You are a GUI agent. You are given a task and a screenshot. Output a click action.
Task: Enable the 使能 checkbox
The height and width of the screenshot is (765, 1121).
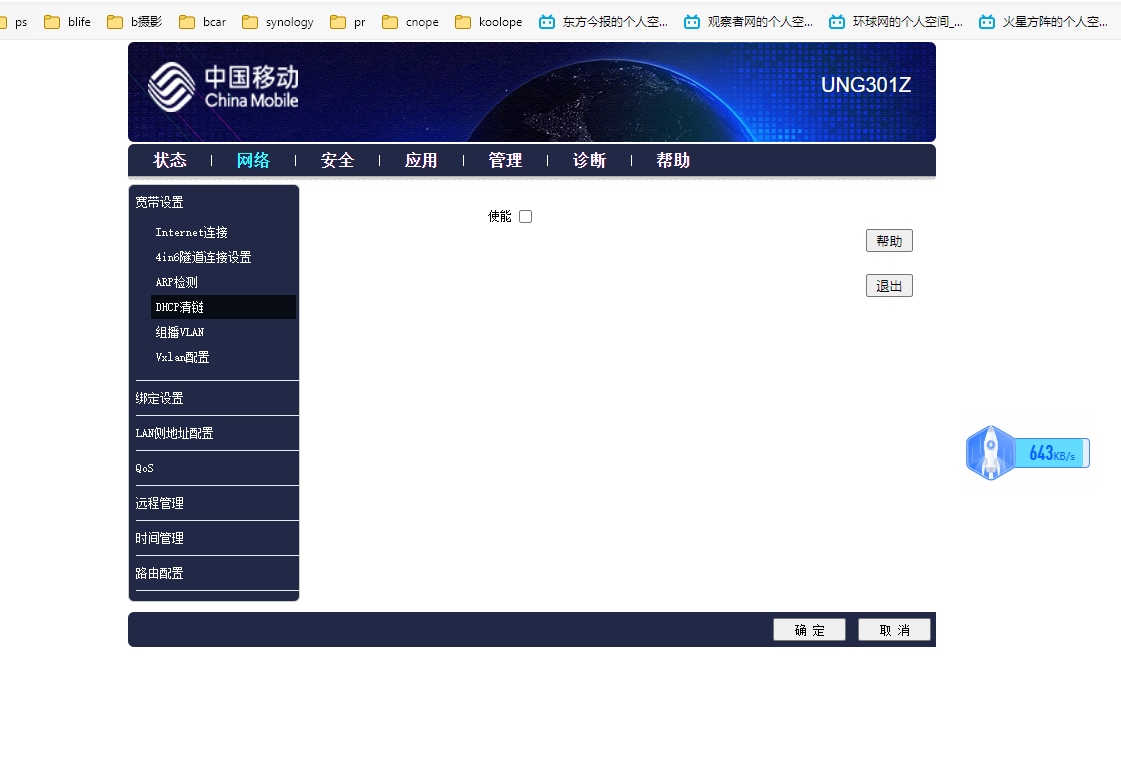click(x=525, y=217)
